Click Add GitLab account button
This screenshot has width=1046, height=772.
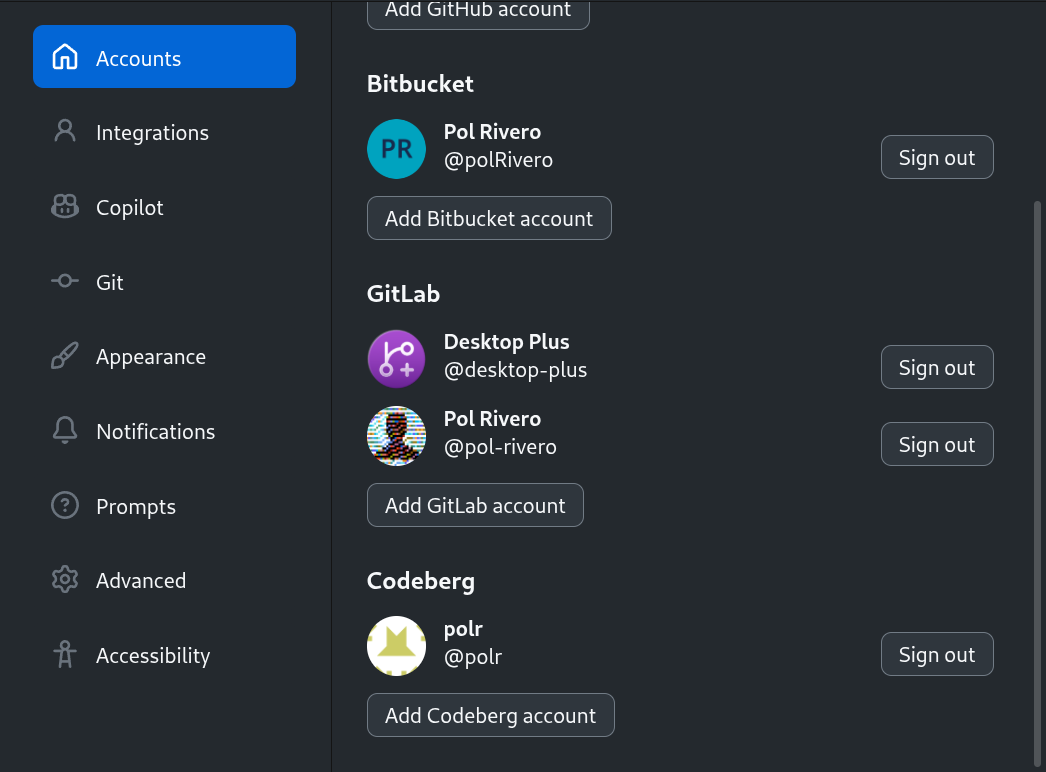(475, 505)
